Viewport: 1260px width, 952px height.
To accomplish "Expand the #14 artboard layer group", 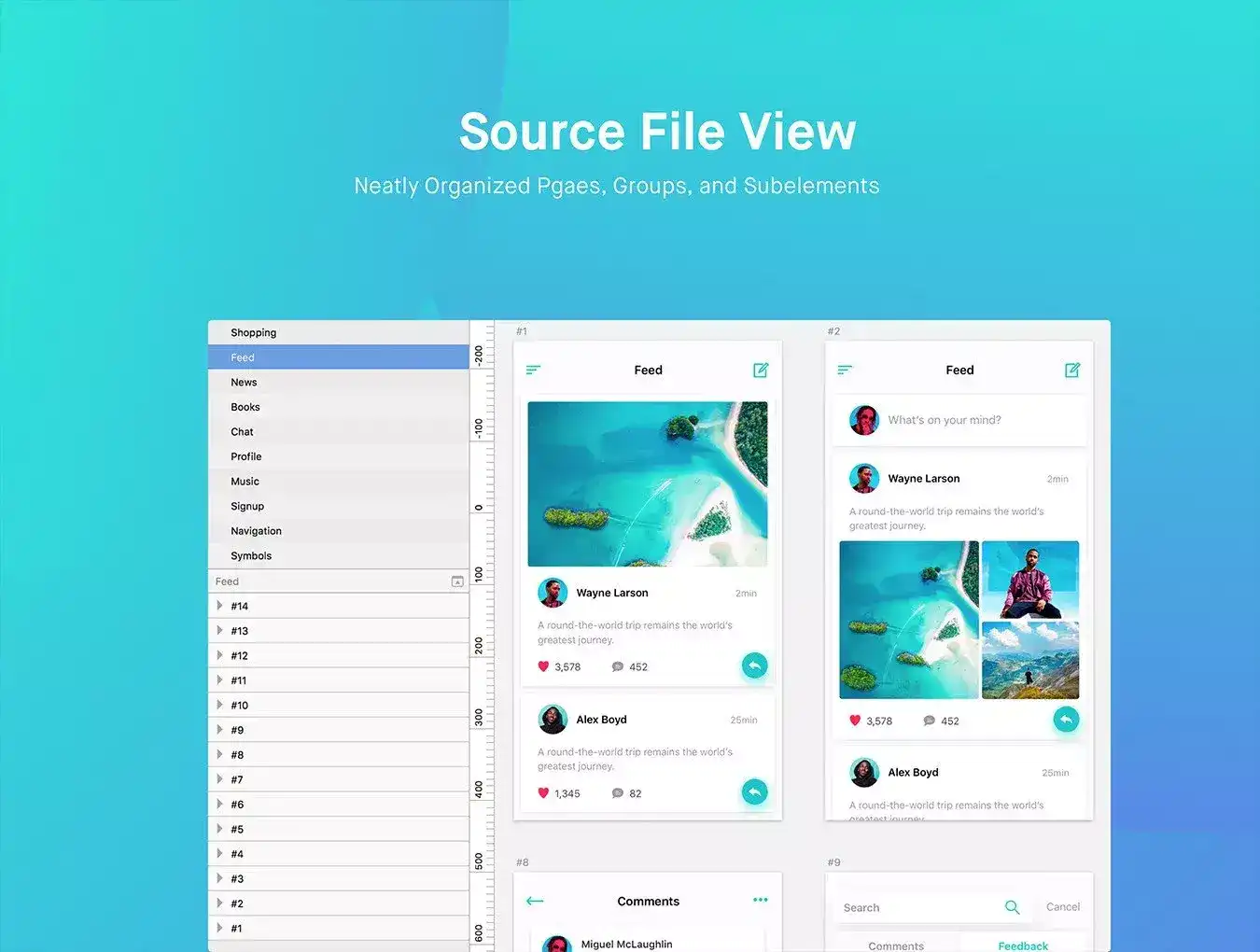I will coord(219,606).
